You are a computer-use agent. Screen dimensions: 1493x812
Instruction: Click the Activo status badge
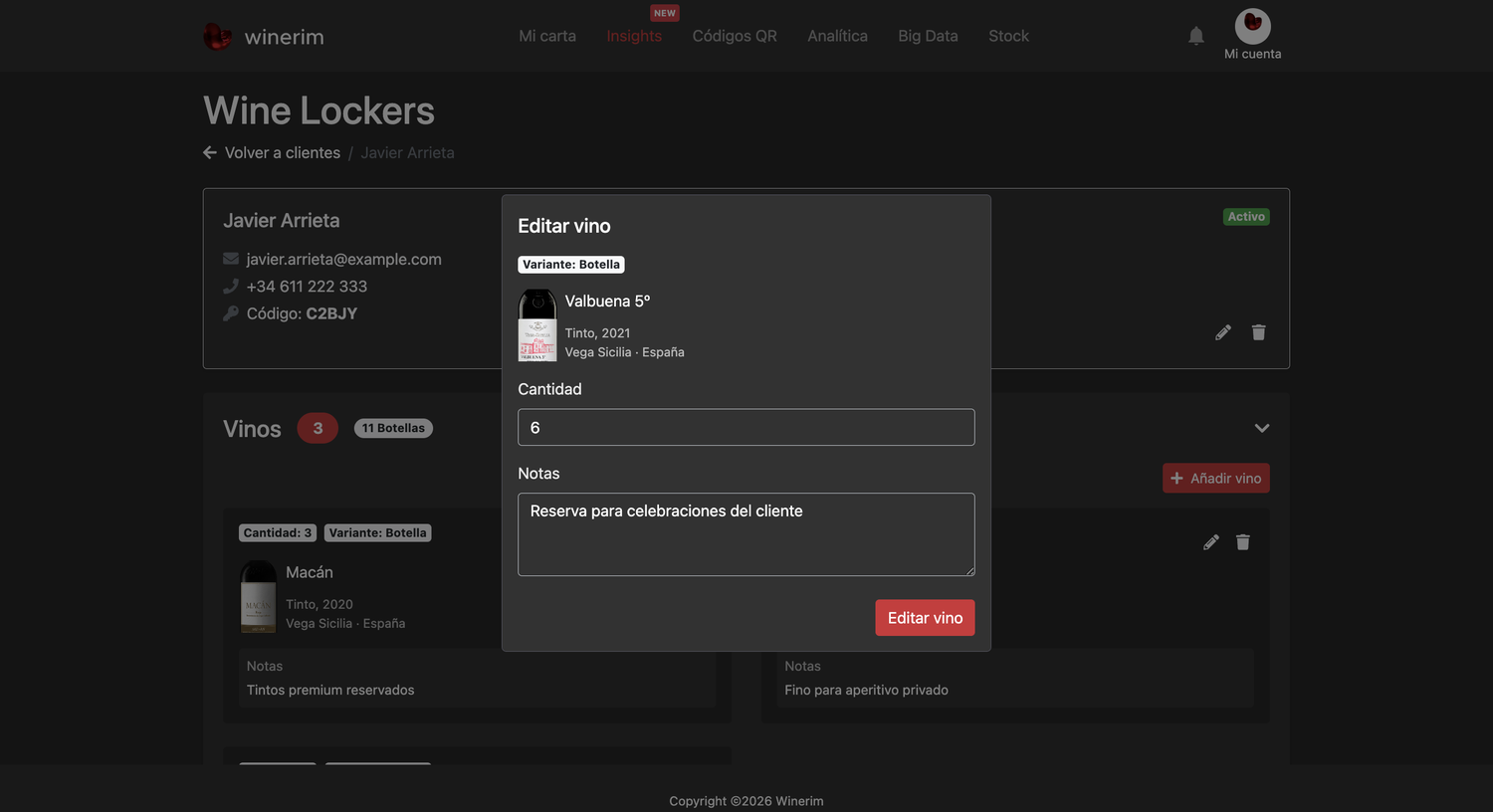pos(1246,217)
